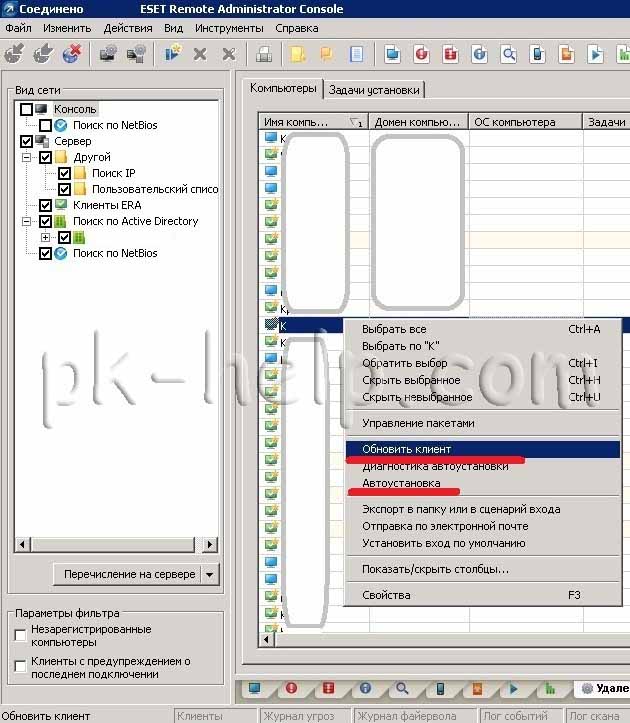Image resolution: width=630 pixels, height=723 pixels.
Task: Collapse the Другой tree node
Action: [26, 157]
